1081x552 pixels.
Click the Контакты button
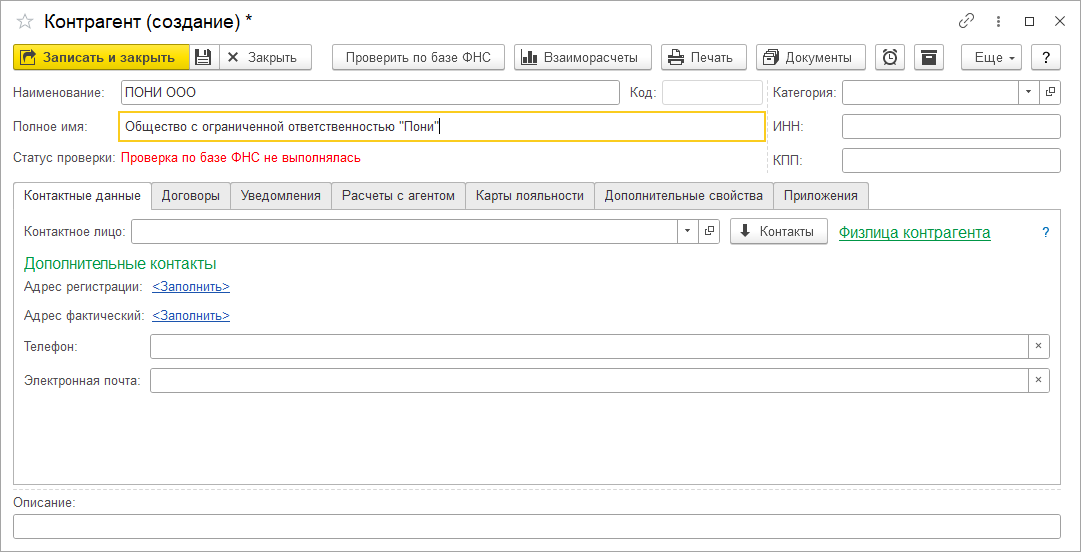coord(778,232)
